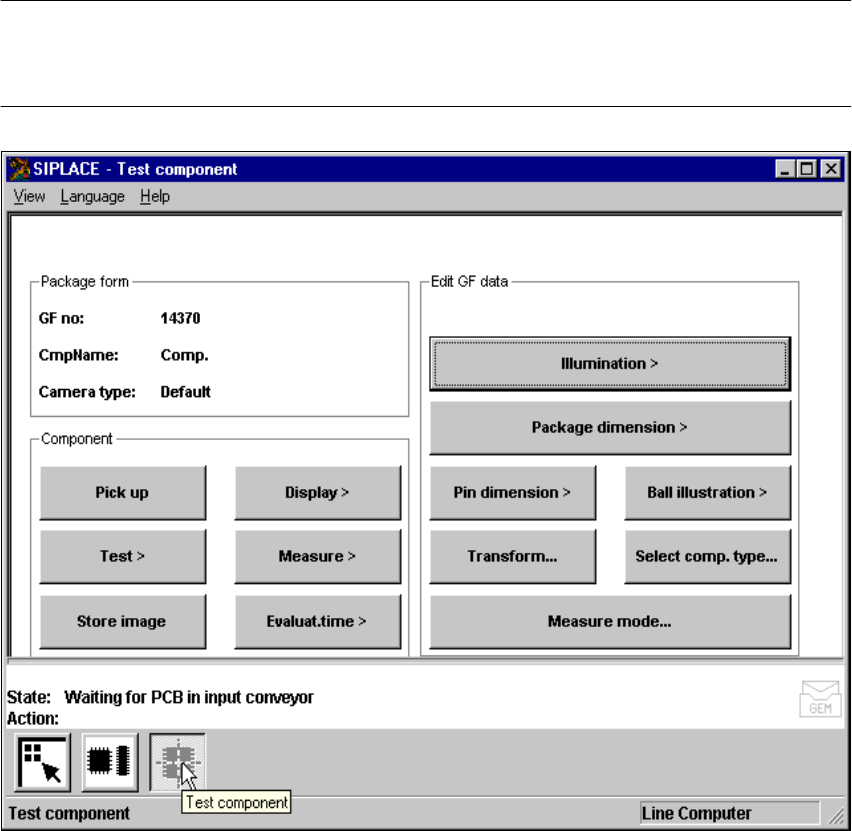
Task: Open the Measure mode... dialog
Action: (610, 621)
